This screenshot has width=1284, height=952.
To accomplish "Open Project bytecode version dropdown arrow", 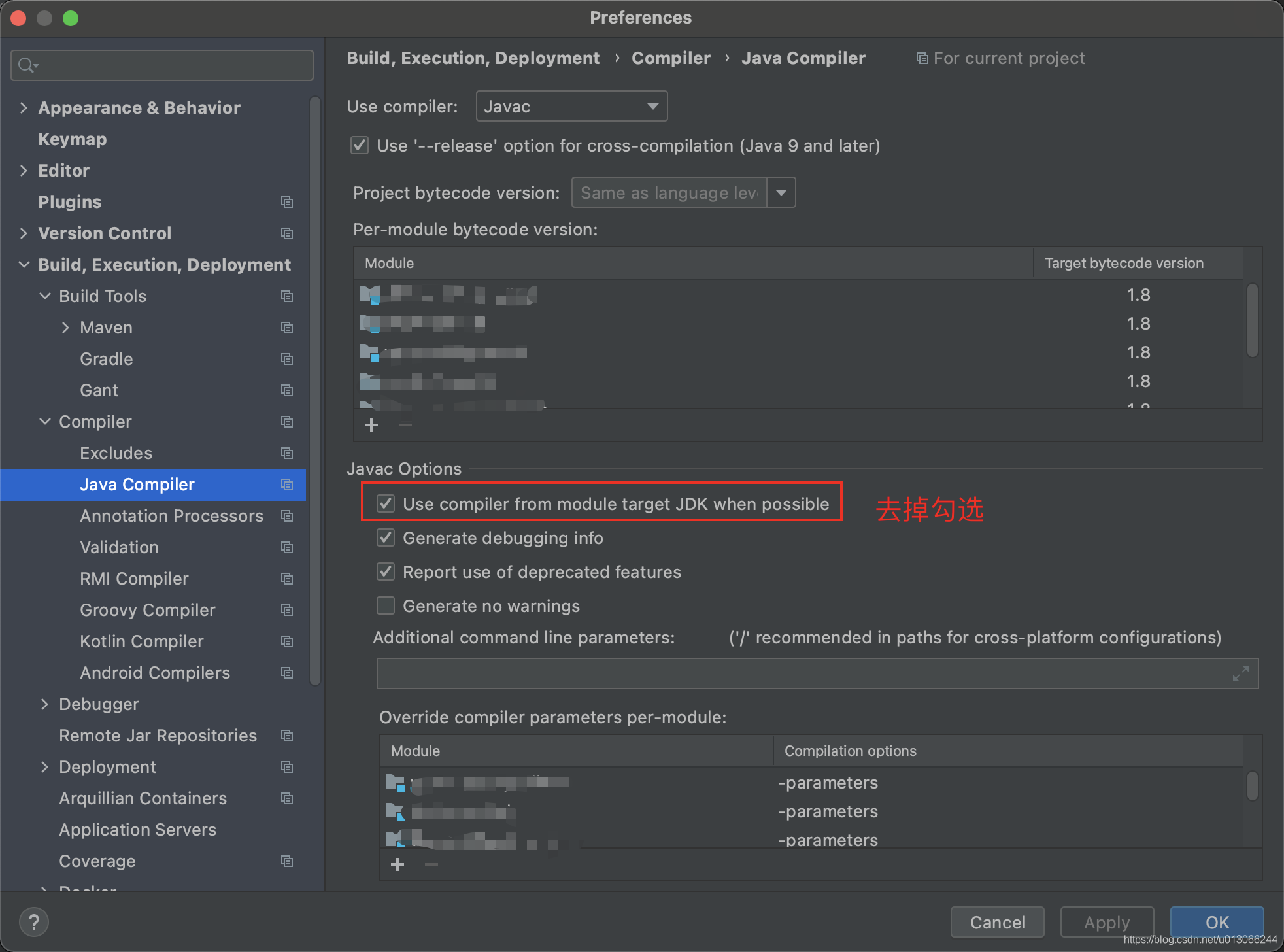I will pos(781,193).
